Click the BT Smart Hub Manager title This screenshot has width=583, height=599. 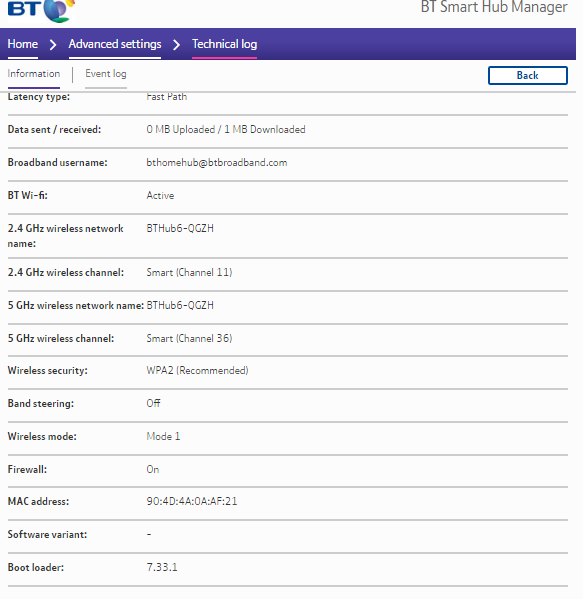pyautogui.click(x=494, y=7)
